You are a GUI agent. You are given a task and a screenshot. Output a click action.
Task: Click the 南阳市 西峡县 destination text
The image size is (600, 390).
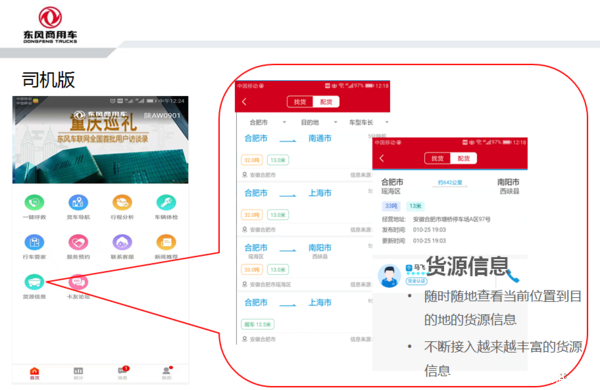point(508,186)
